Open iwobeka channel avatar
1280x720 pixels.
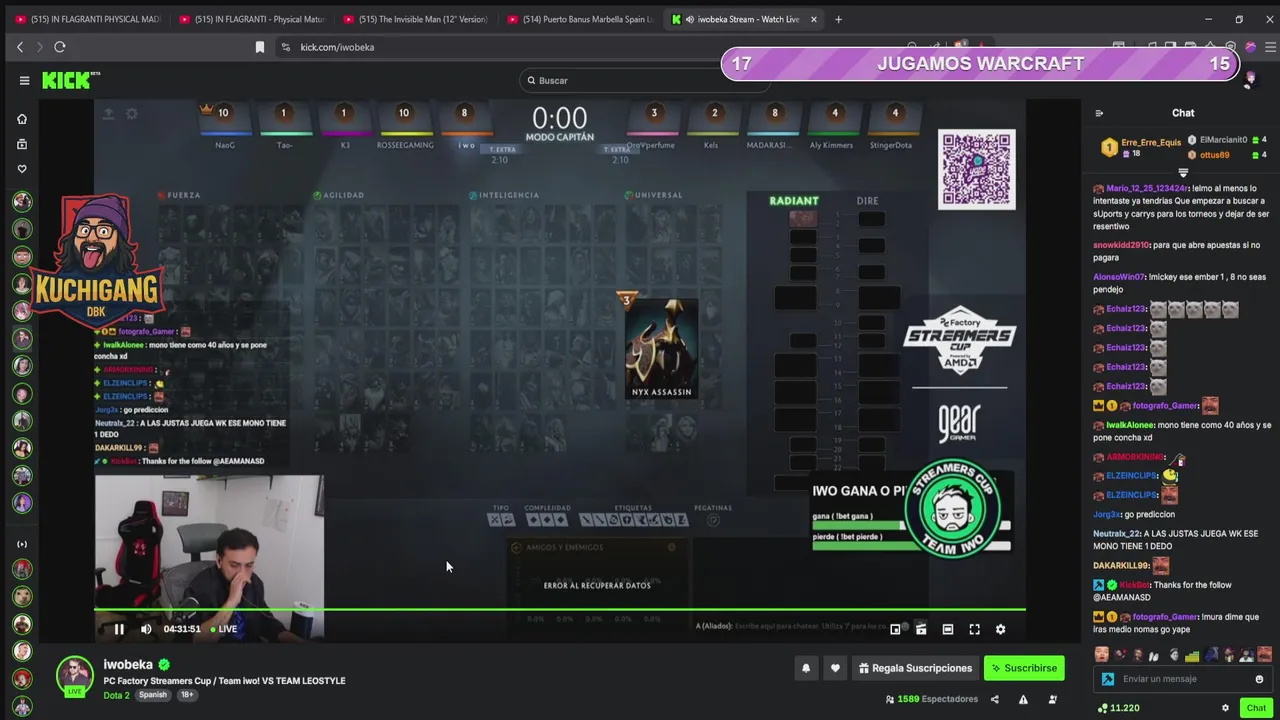coord(74,675)
